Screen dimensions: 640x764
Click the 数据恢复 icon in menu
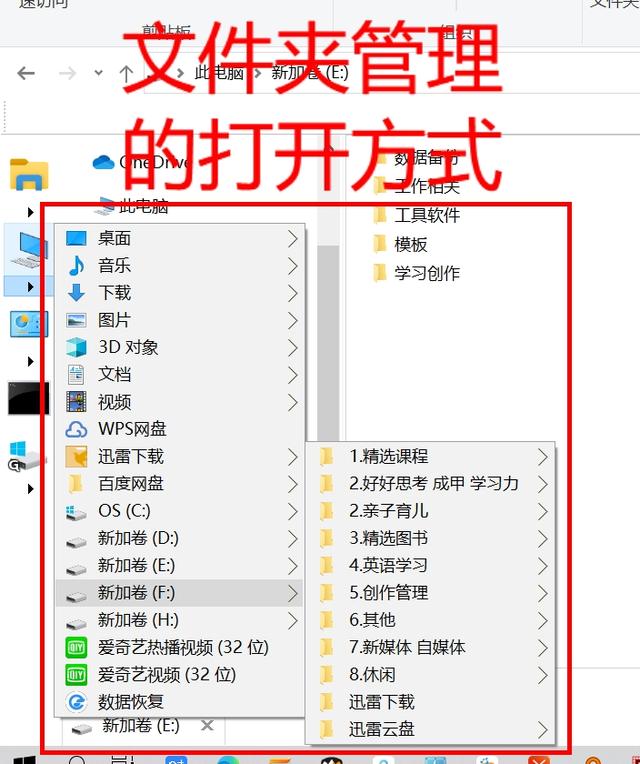pos(76,702)
